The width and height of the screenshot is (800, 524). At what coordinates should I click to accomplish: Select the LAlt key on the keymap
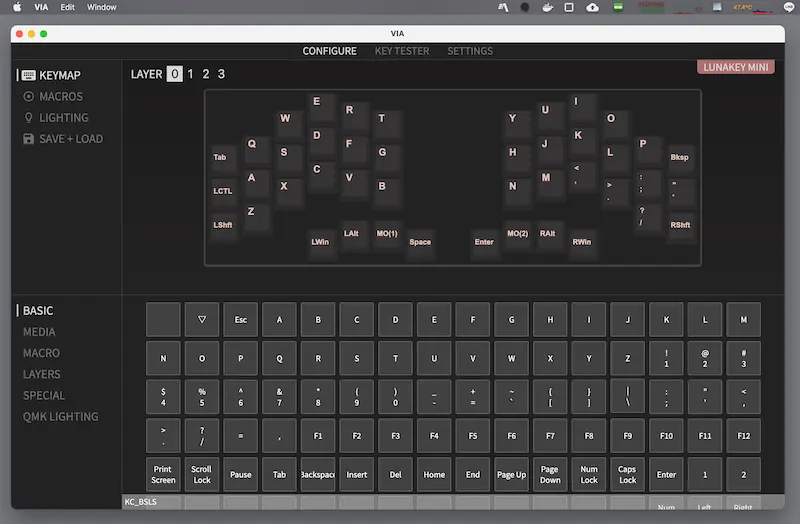coord(354,236)
